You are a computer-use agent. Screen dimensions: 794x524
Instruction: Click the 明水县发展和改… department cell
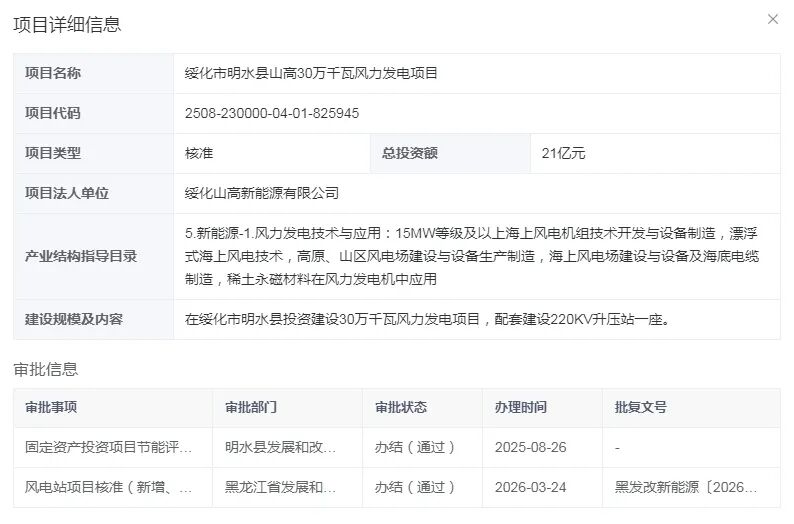(x=280, y=447)
